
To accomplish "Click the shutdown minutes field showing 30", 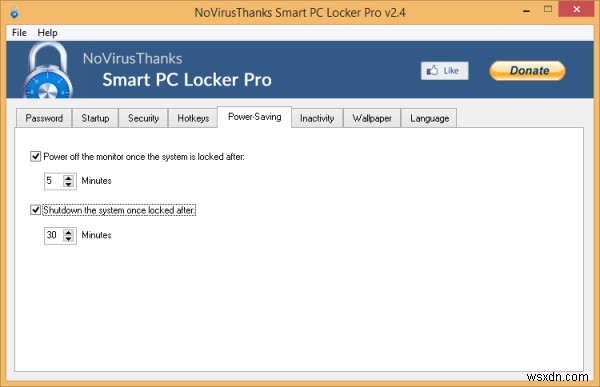I will tap(54, 235).
